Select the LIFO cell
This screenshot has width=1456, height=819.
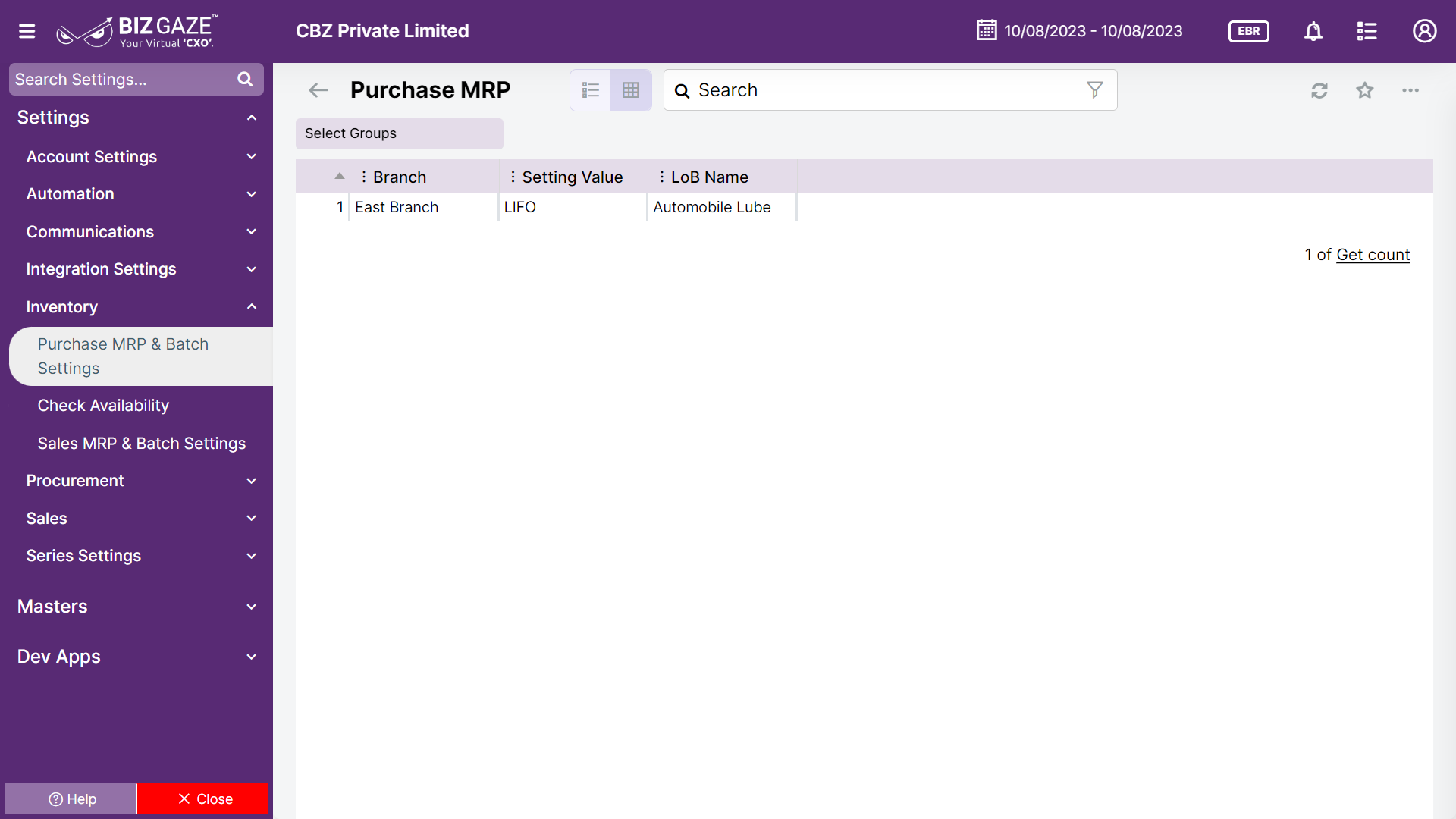573,207
